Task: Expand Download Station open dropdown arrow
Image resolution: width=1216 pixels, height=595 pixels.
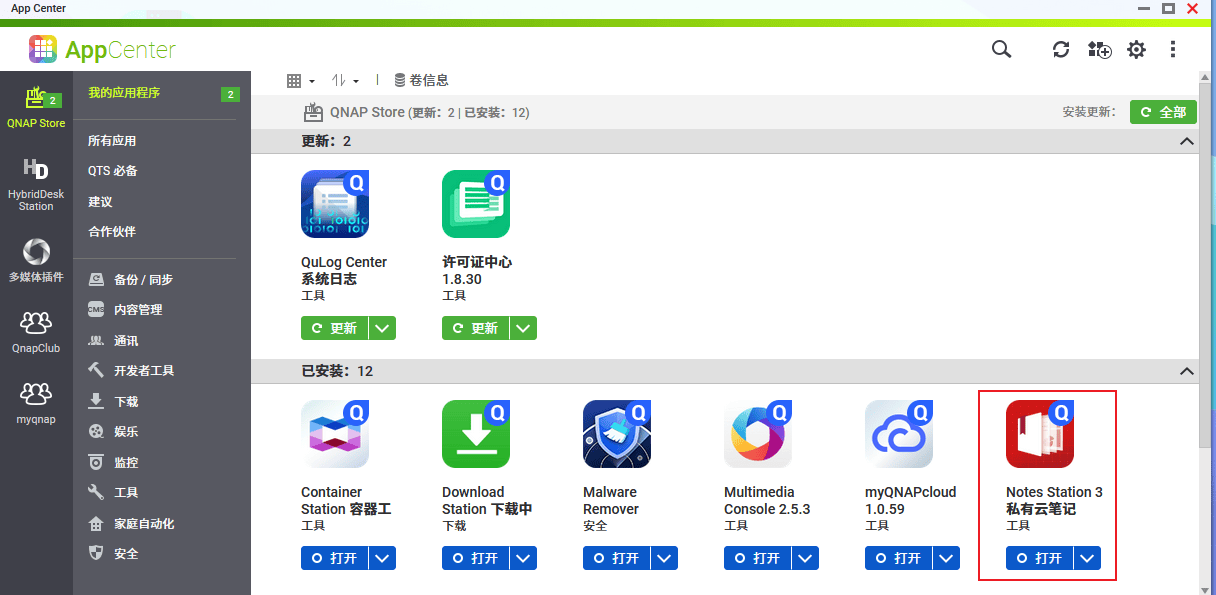Action: pyautogui.click(x=524, y=558)
